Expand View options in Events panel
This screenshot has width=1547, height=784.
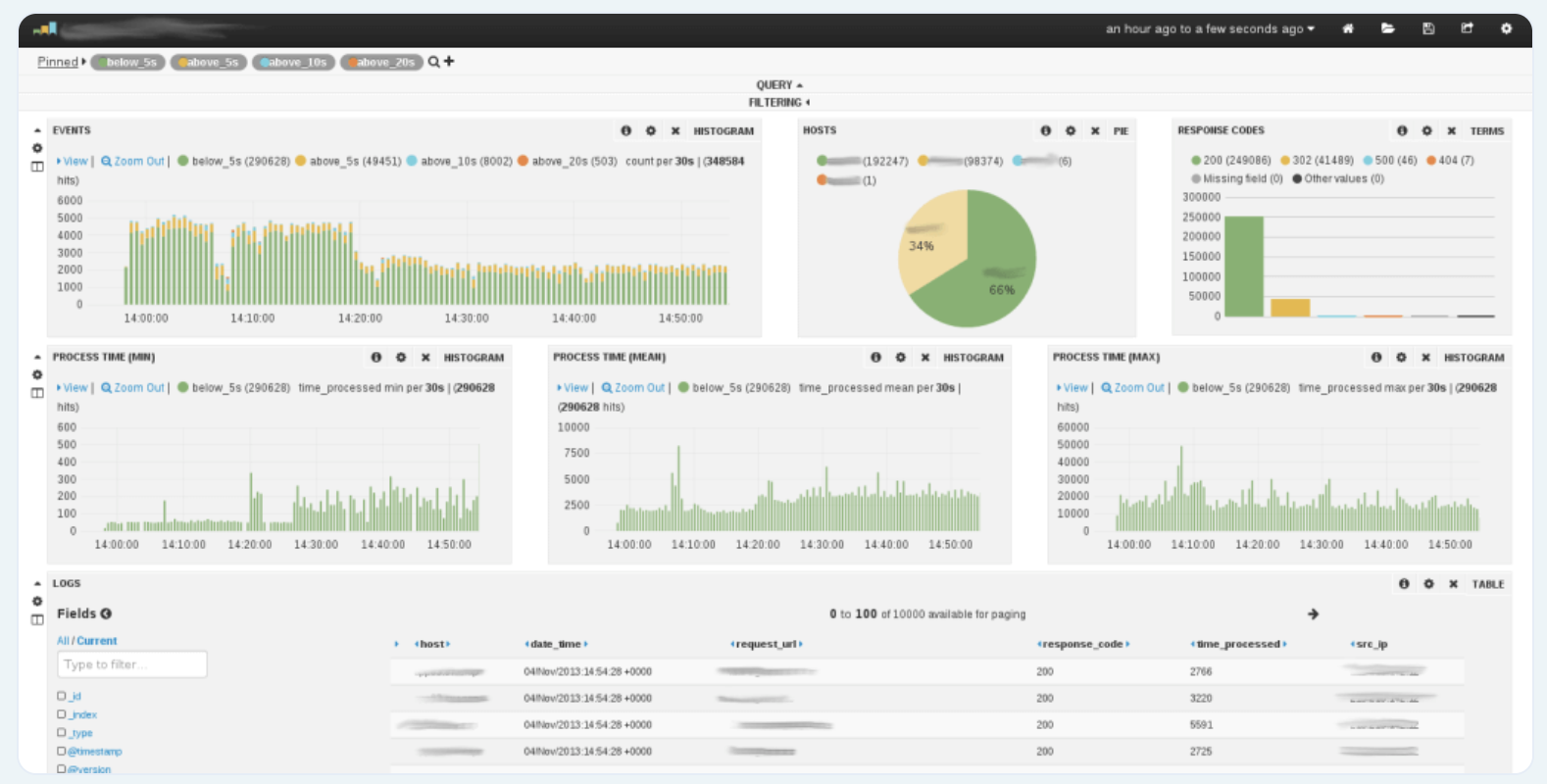click(73, 161)
